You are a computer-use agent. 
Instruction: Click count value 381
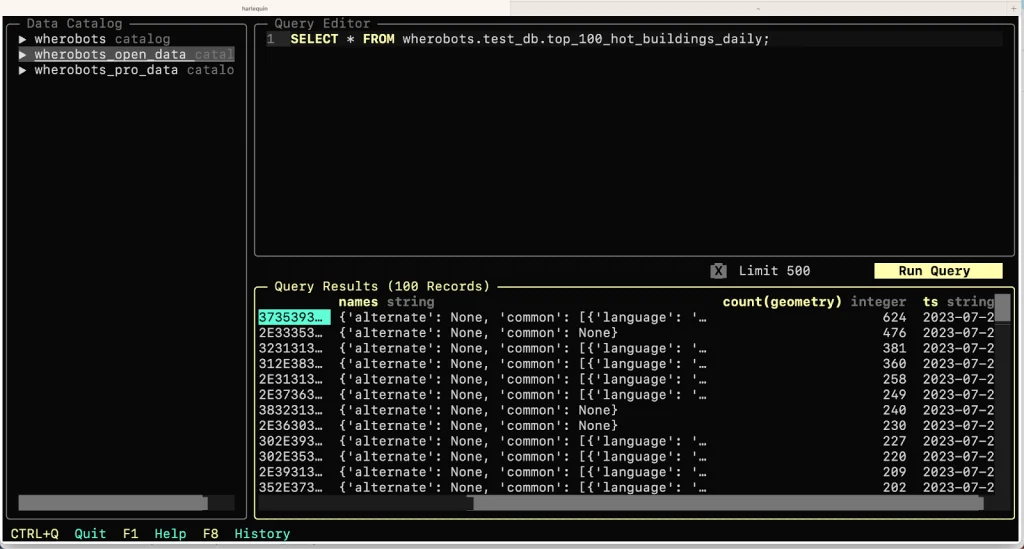894,349
